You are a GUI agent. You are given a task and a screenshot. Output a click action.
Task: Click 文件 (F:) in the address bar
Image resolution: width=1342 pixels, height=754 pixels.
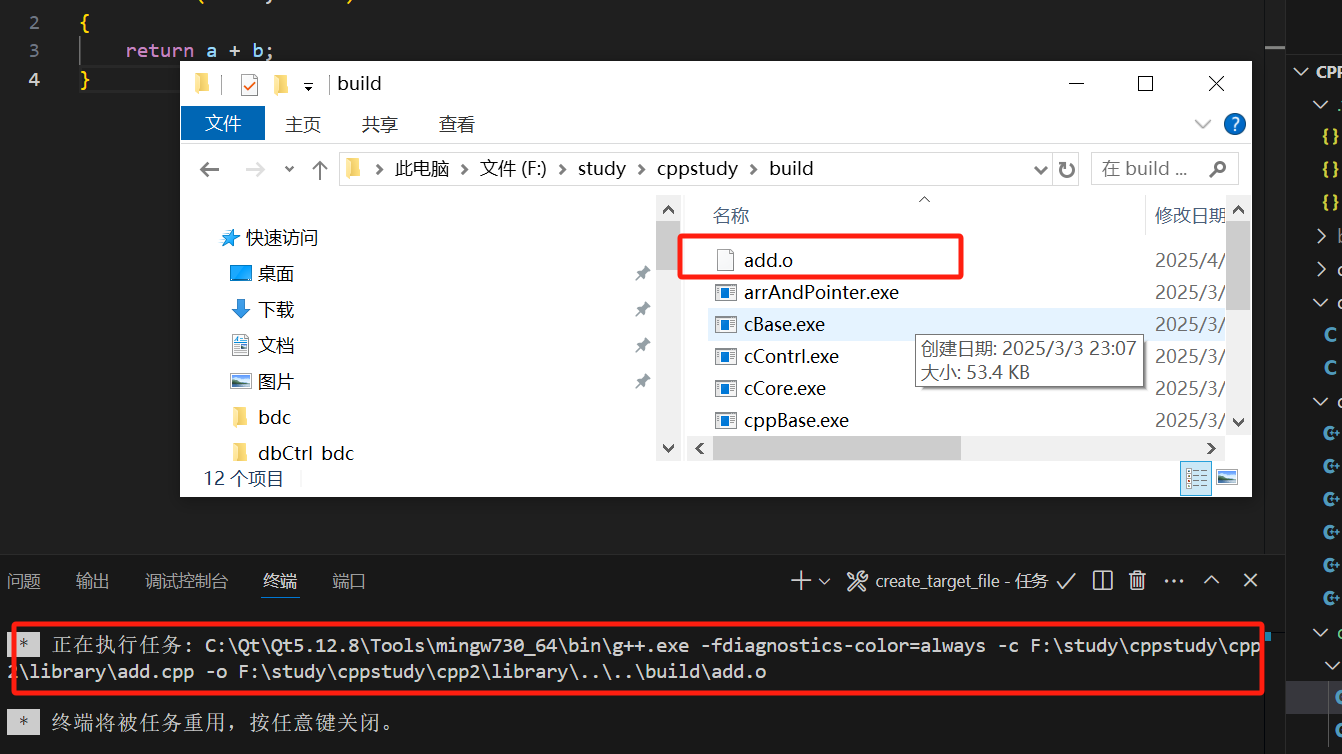(513, 169)
